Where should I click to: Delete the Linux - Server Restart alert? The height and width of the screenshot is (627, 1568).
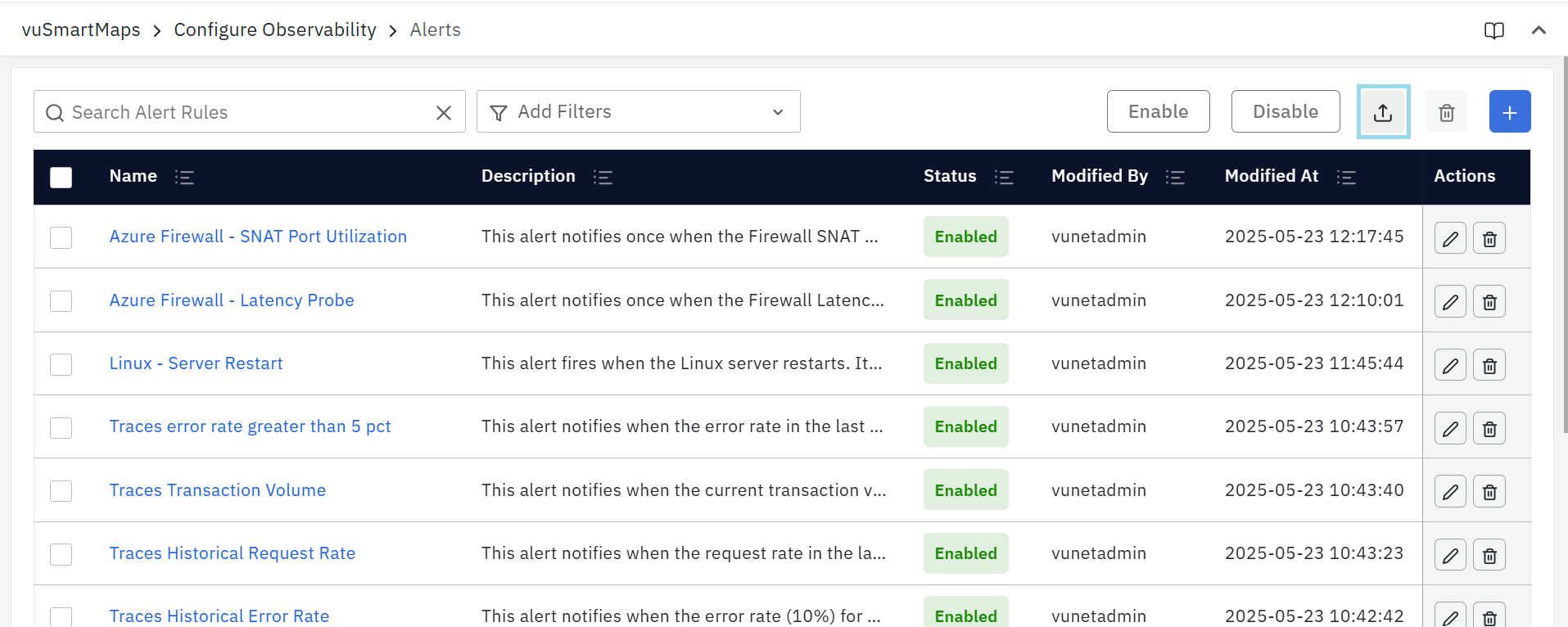[1489, 365]
